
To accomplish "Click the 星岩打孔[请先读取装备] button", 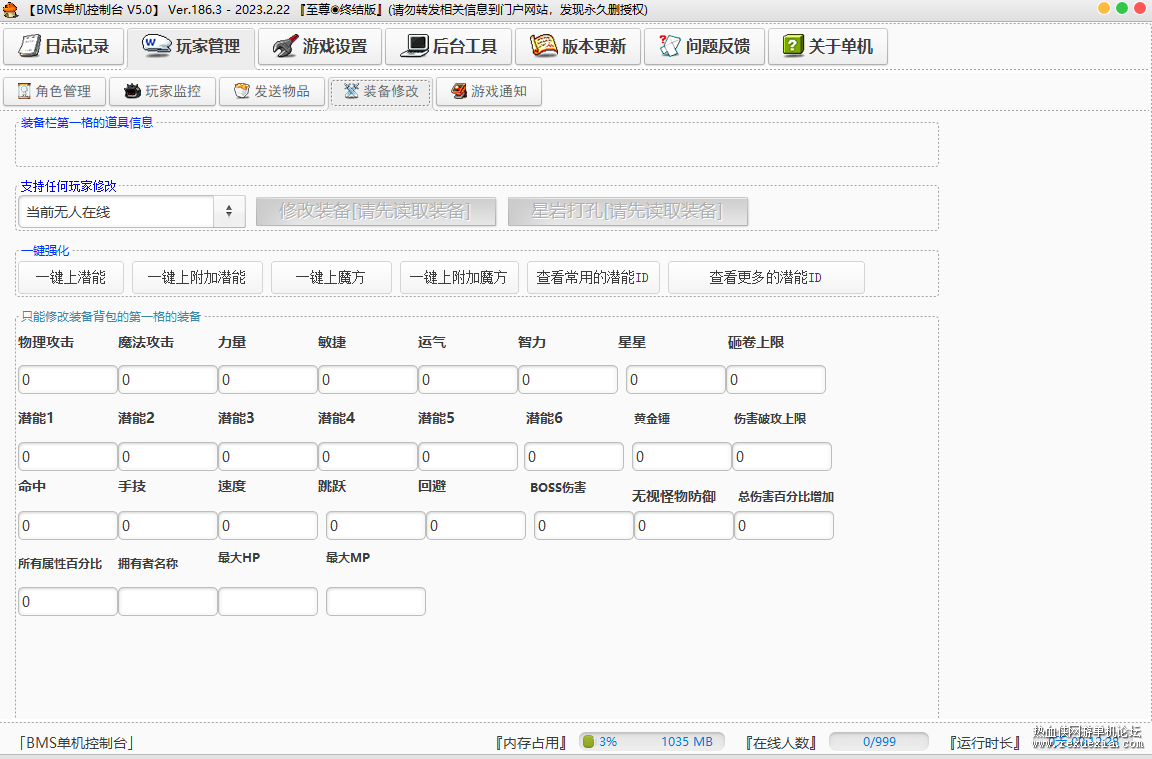I will (627, 212).
